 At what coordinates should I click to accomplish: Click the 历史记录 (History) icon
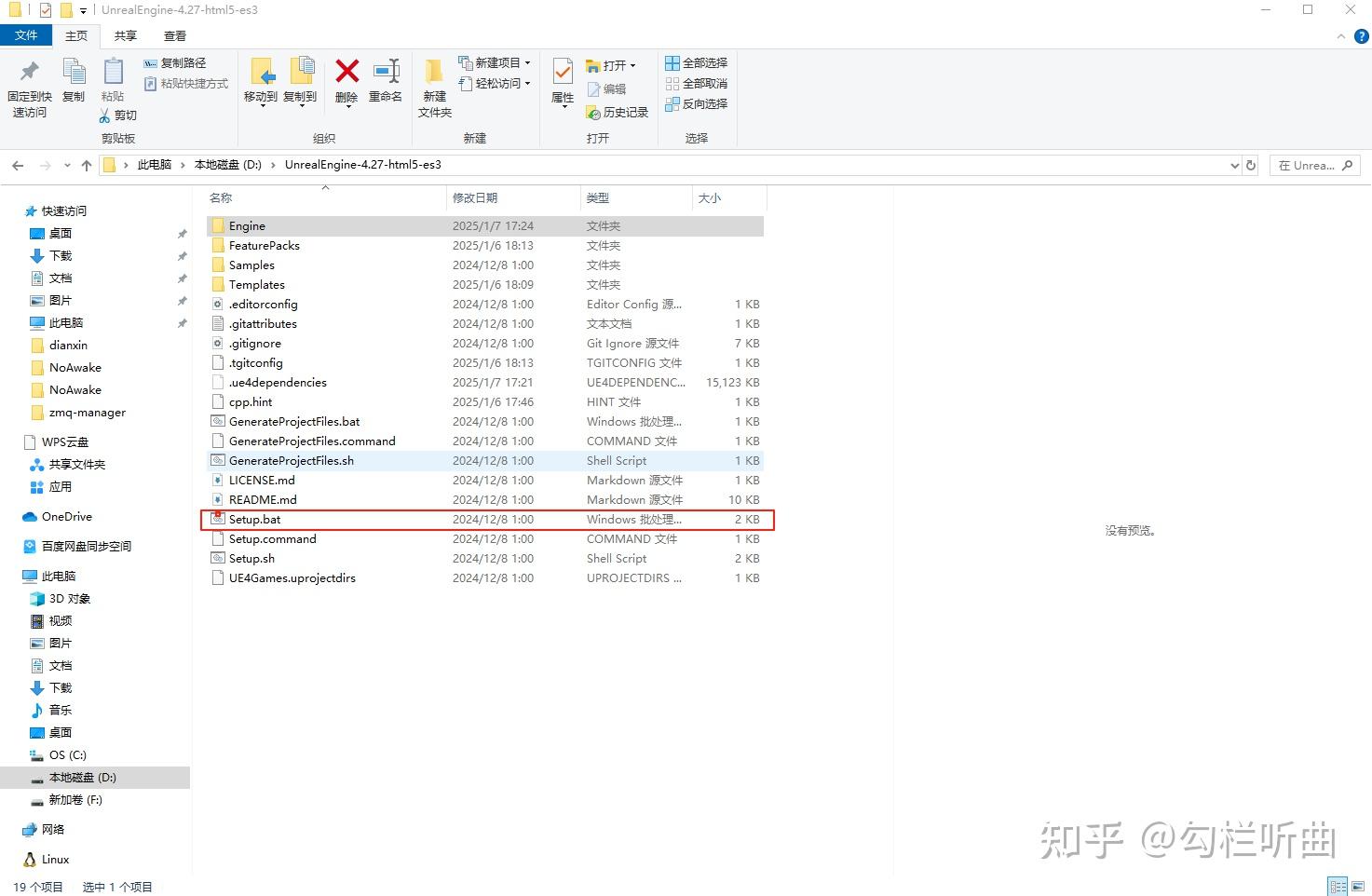[x=616, y=113]
